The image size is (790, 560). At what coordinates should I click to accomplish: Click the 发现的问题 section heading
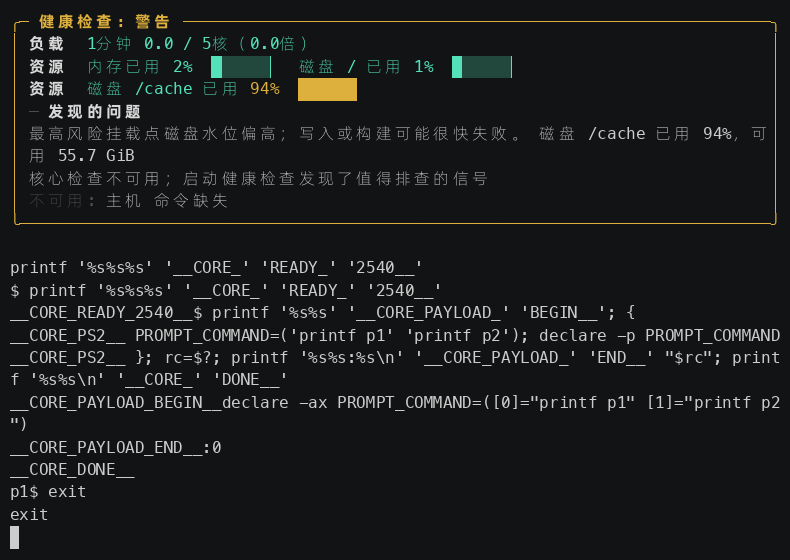94,111
